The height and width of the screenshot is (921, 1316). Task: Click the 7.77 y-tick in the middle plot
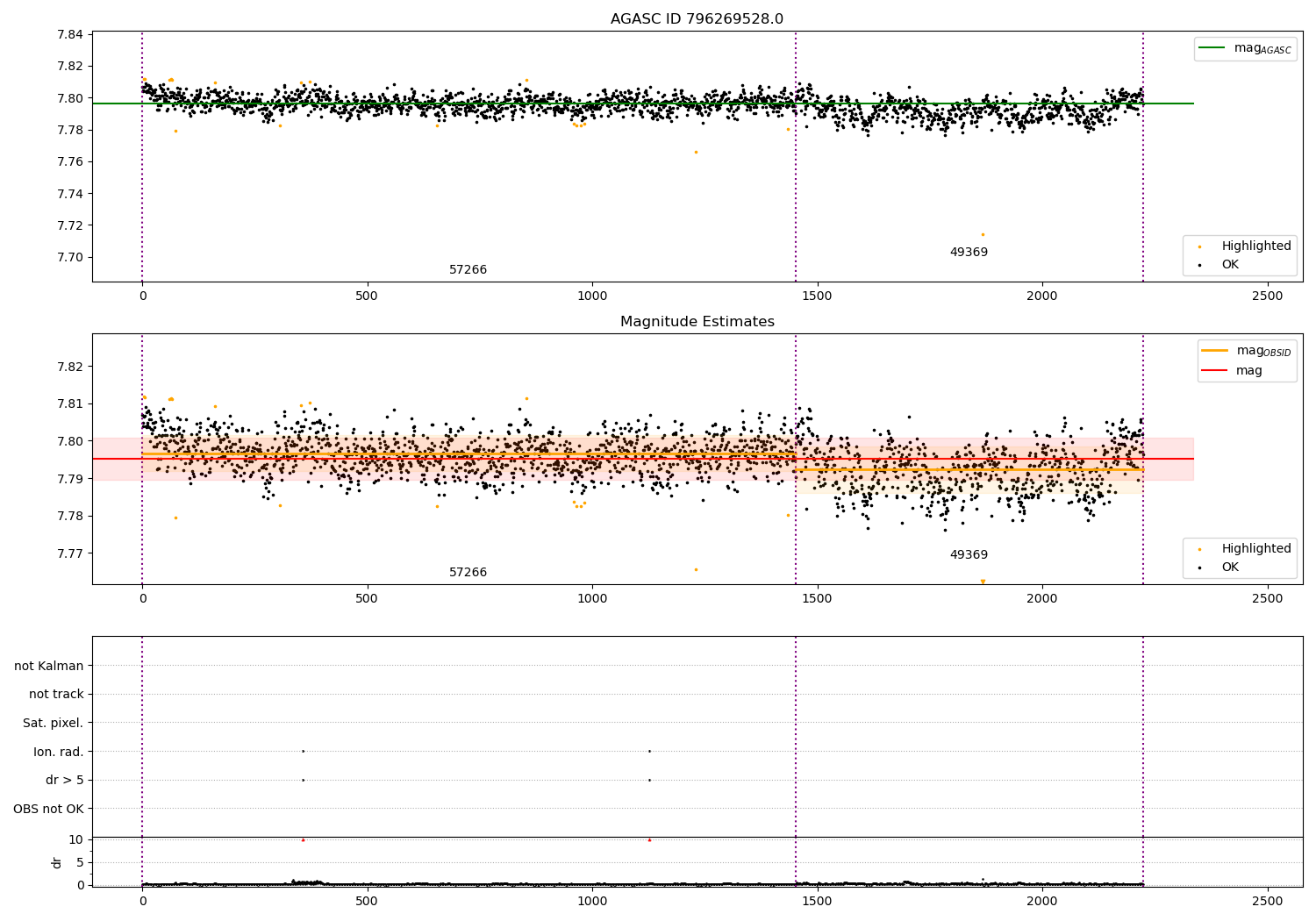pos(69,553)
